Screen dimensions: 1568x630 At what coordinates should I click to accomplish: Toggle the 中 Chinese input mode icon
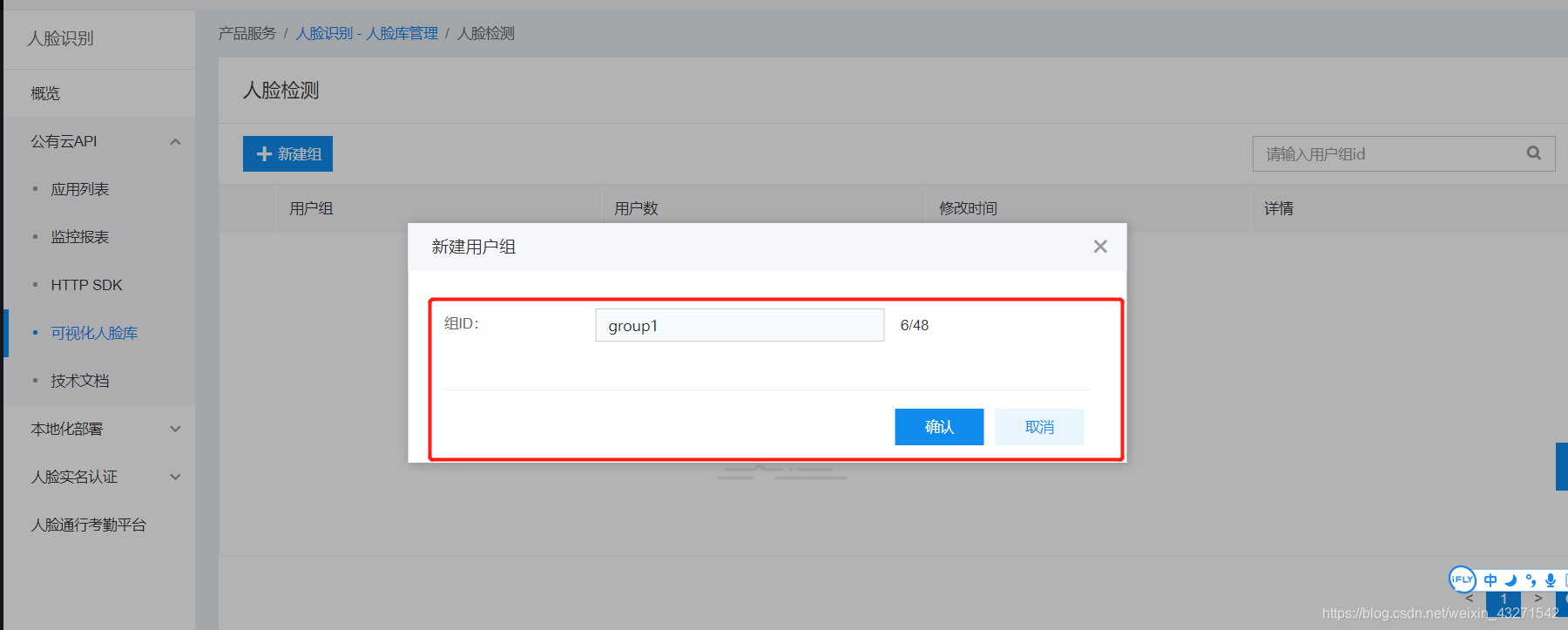(1490, 580)
